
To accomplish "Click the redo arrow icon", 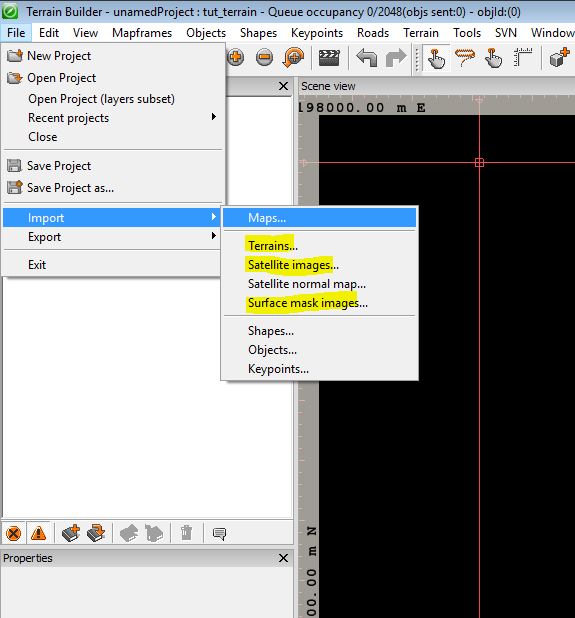I will [x=396, y=58].
